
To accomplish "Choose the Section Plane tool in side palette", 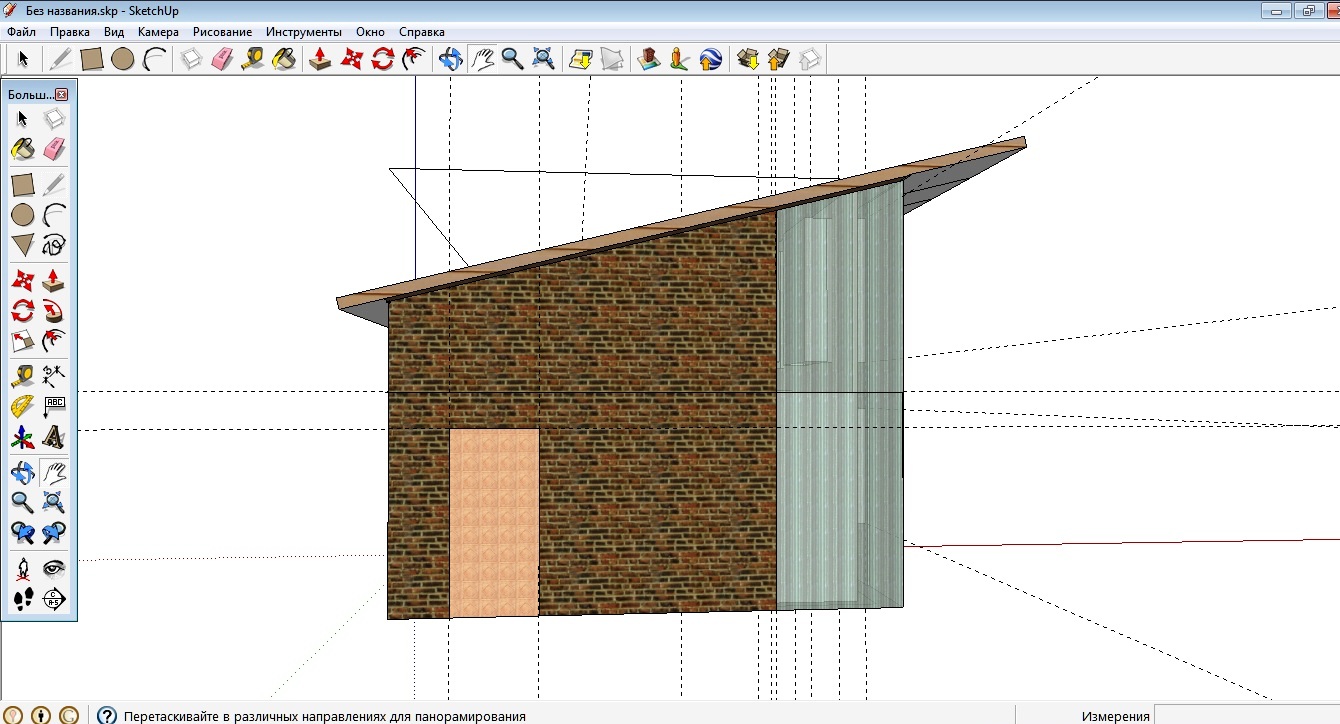I will (x=54, y=599).
